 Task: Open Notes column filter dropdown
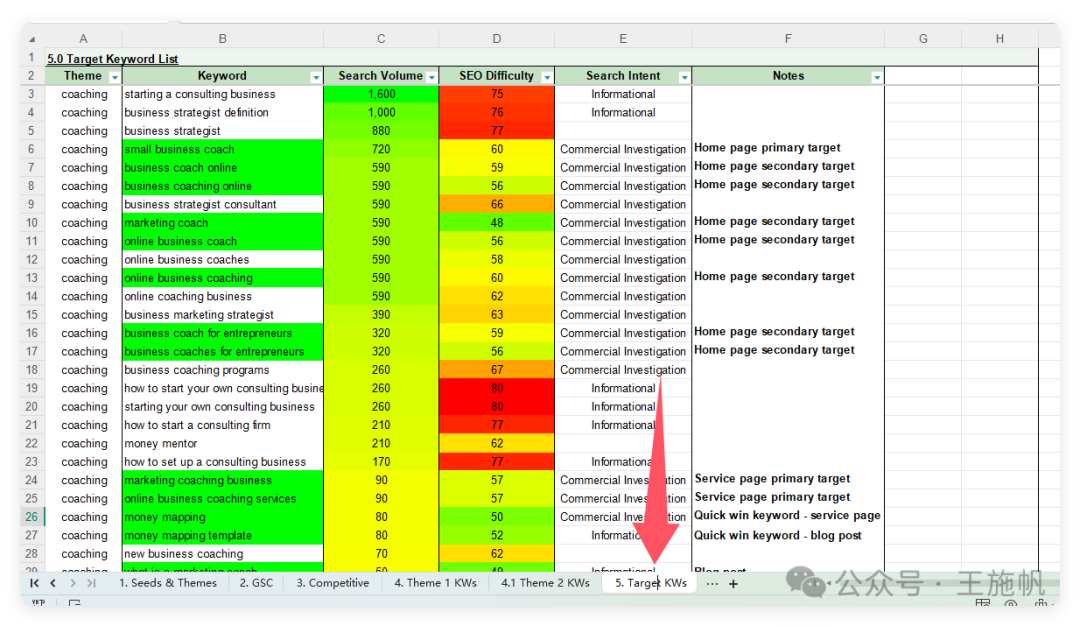[877, 77]
